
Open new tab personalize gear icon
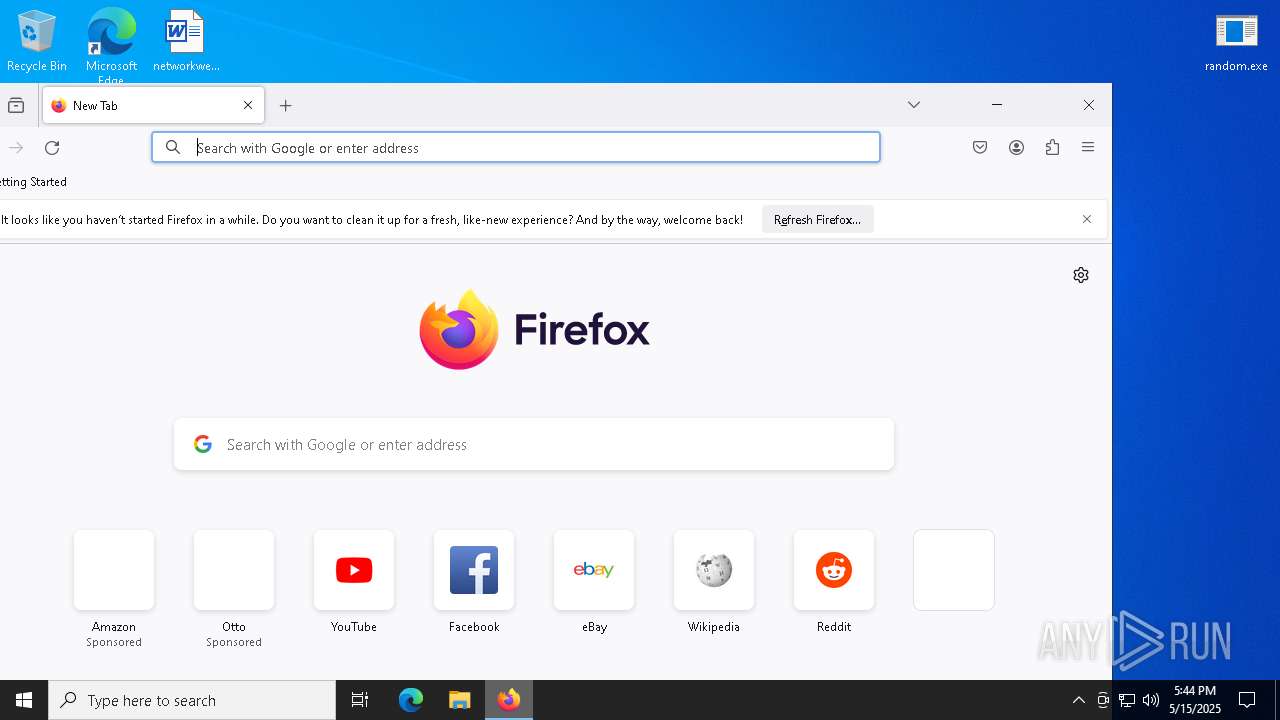[1081, 275]
